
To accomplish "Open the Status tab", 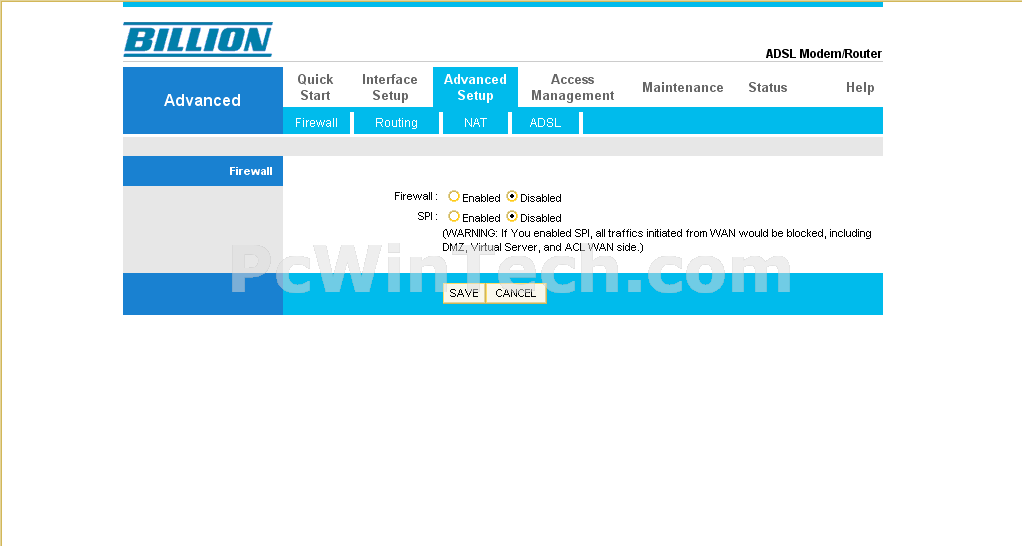I will (x=768, y=87).
